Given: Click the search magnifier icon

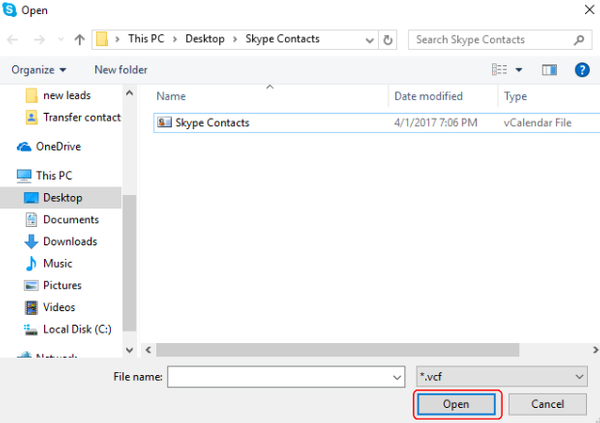Looking at the screenshot, I should [x=579, y=40].
